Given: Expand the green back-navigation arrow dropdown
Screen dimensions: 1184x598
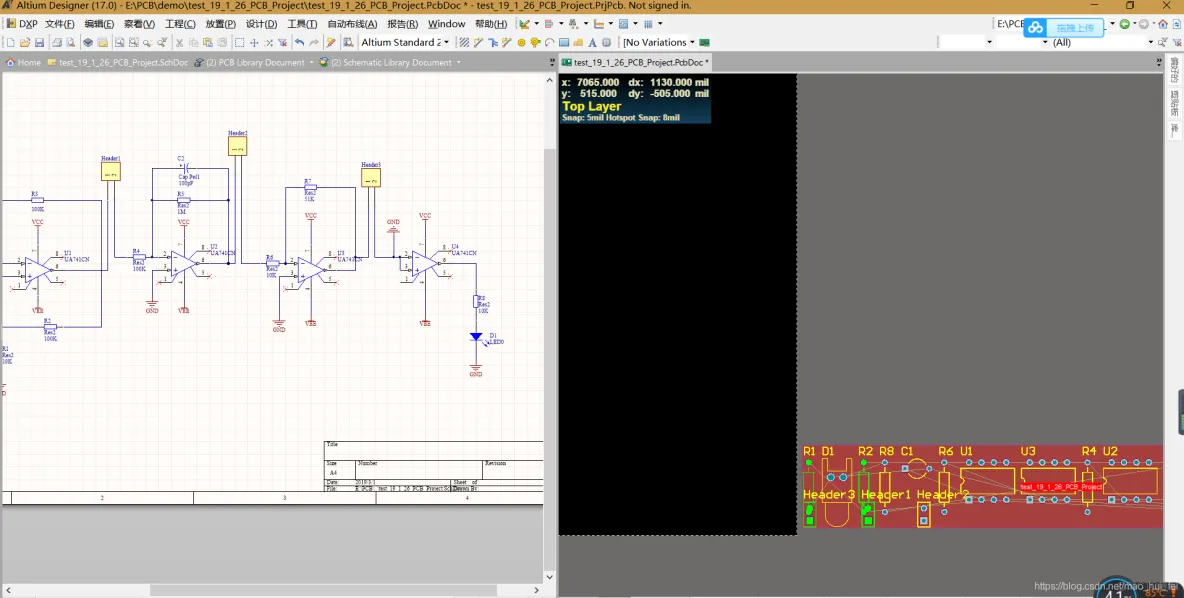Looking at the screenshot, I should point(1135,23).
